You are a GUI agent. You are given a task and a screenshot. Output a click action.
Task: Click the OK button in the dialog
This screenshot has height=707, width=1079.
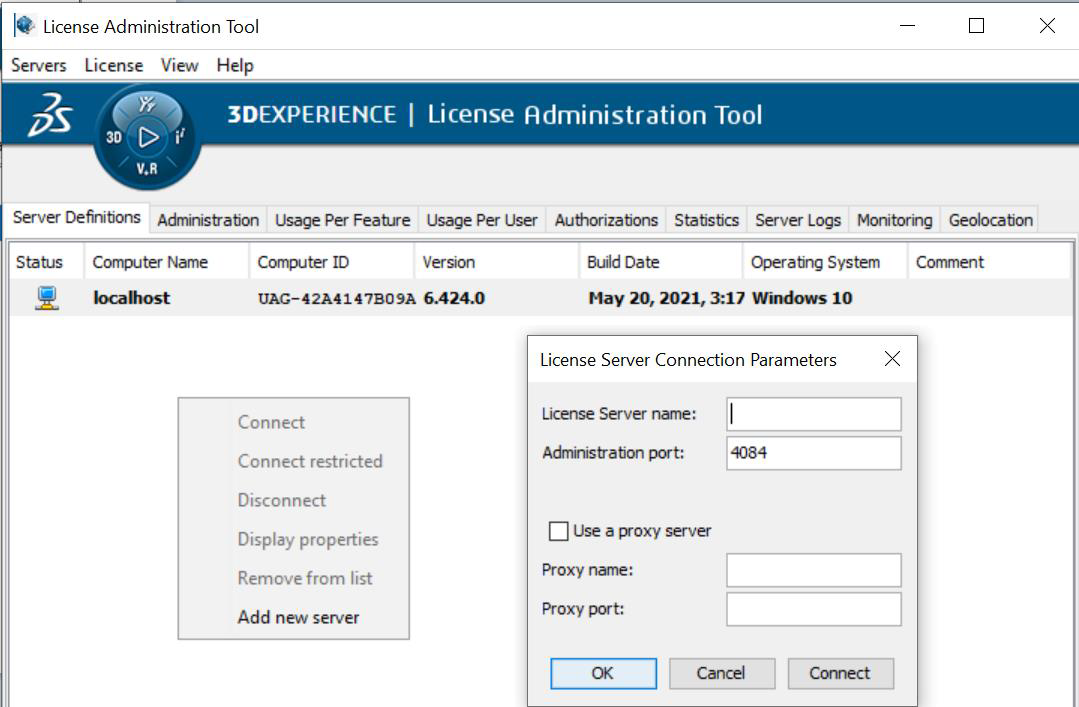point(603,673)
